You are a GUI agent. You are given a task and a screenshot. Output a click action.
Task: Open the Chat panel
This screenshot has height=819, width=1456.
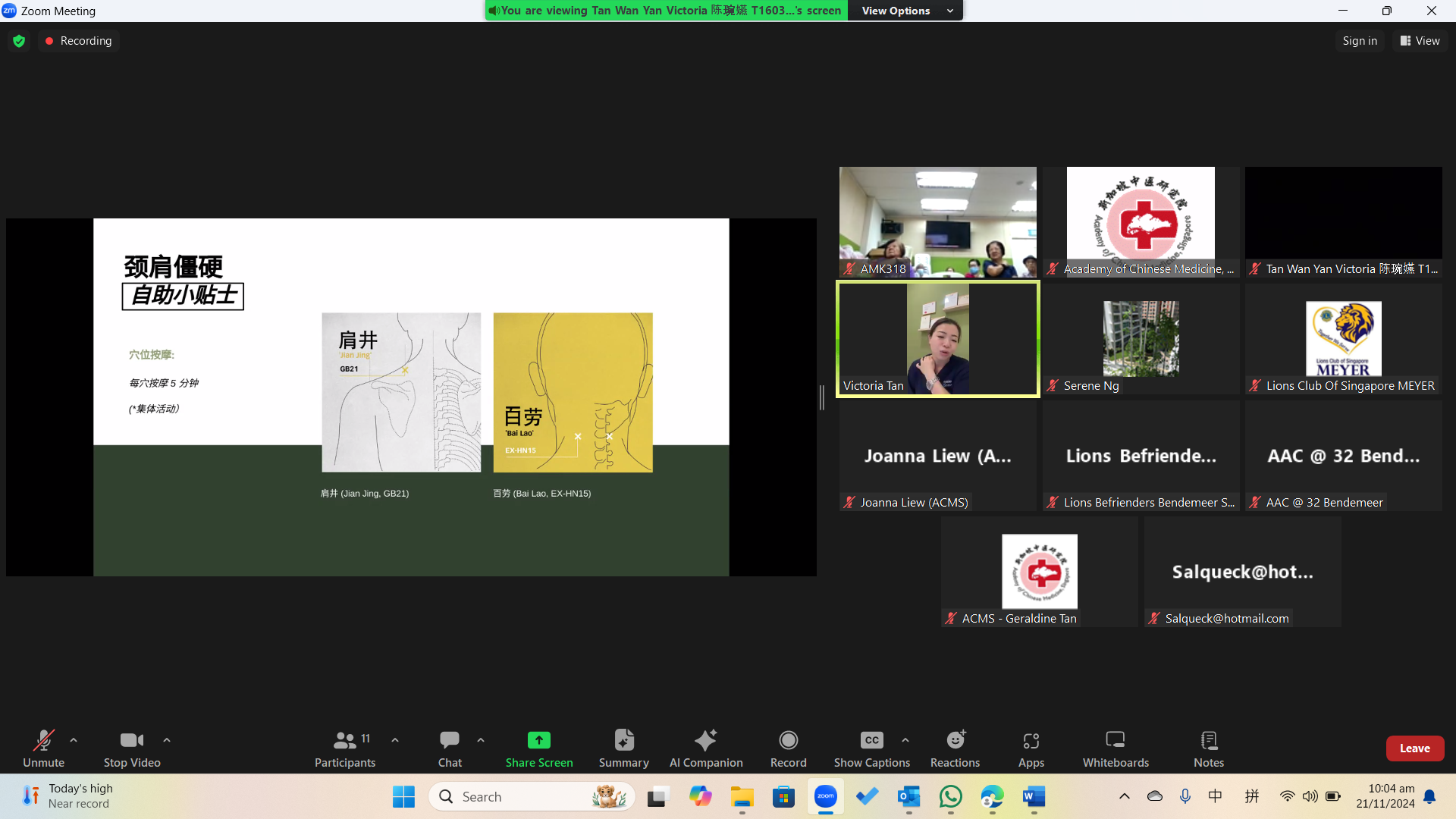point(450,748)
